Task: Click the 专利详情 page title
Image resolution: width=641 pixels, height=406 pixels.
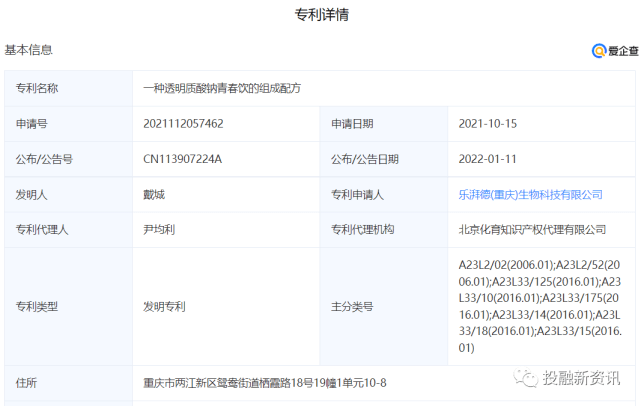Action: click(322, 15)
